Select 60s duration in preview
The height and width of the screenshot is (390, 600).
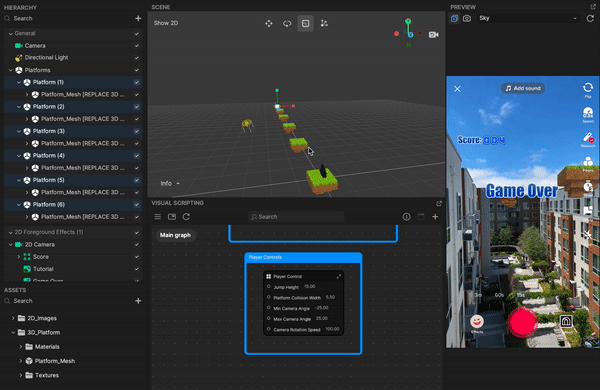pyautogui.click(x=499, y=295)
